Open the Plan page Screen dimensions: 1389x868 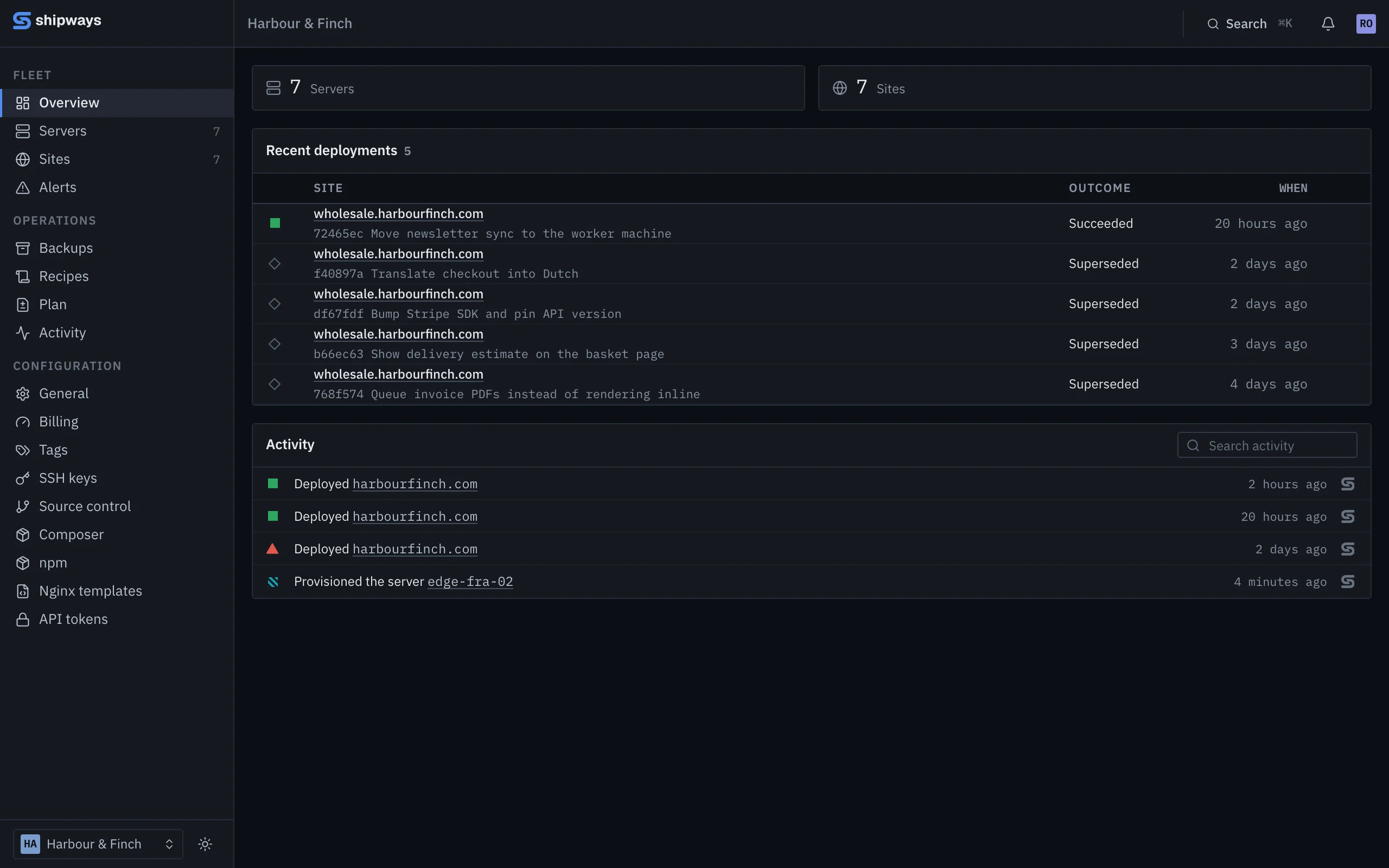coord(117,304)
